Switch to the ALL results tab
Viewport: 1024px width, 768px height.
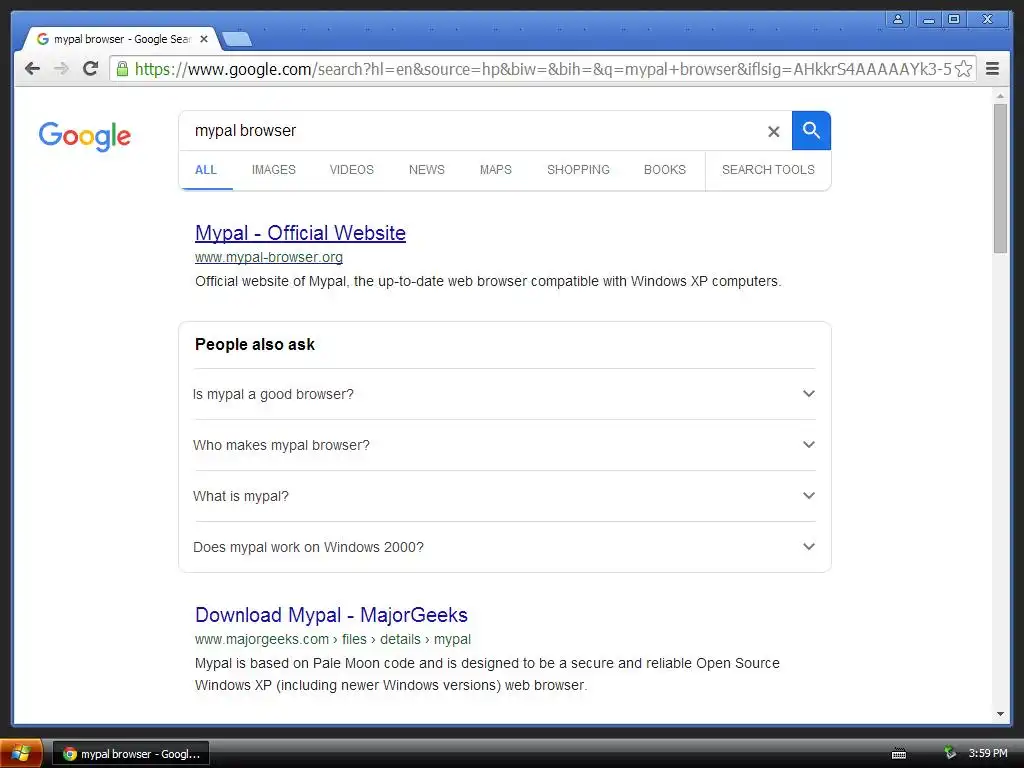tap(206, 170)
